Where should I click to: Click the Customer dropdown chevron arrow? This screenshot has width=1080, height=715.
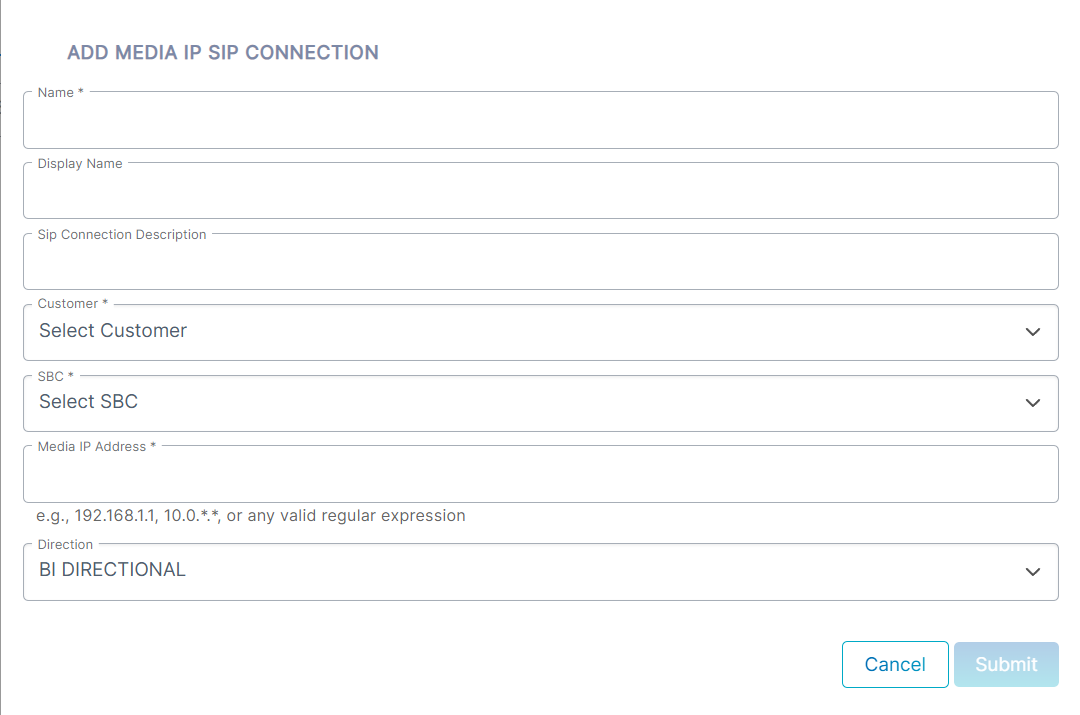tap(1032, 332)
